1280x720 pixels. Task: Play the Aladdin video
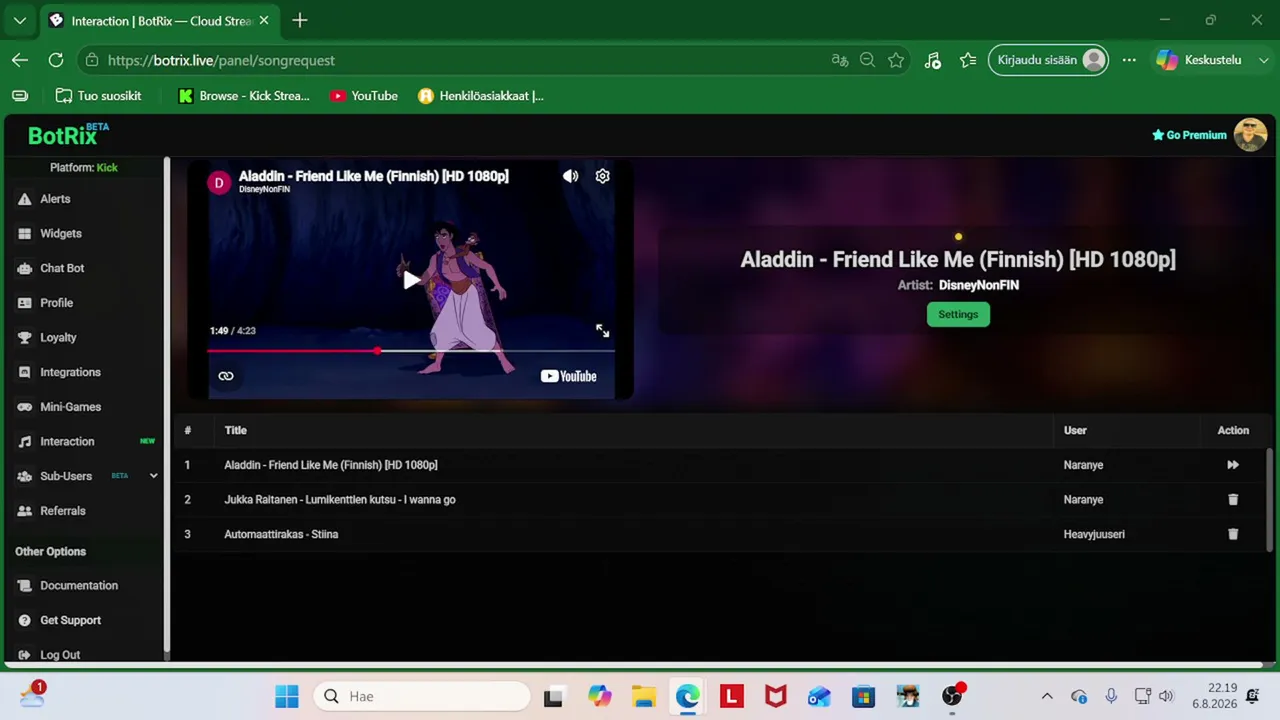tap(411, 280)
